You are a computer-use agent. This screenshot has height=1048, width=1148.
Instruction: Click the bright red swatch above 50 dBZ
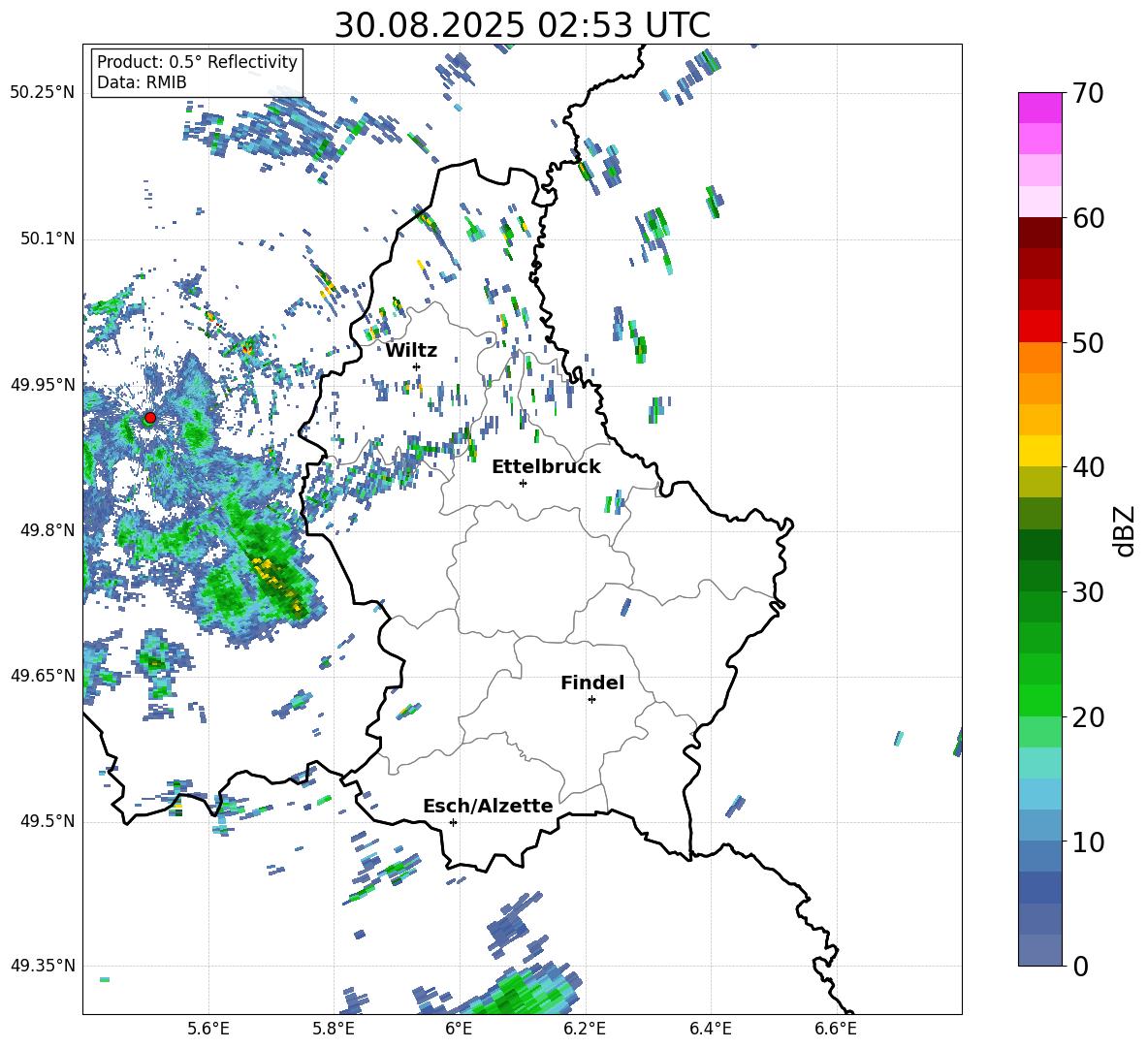1040,327
